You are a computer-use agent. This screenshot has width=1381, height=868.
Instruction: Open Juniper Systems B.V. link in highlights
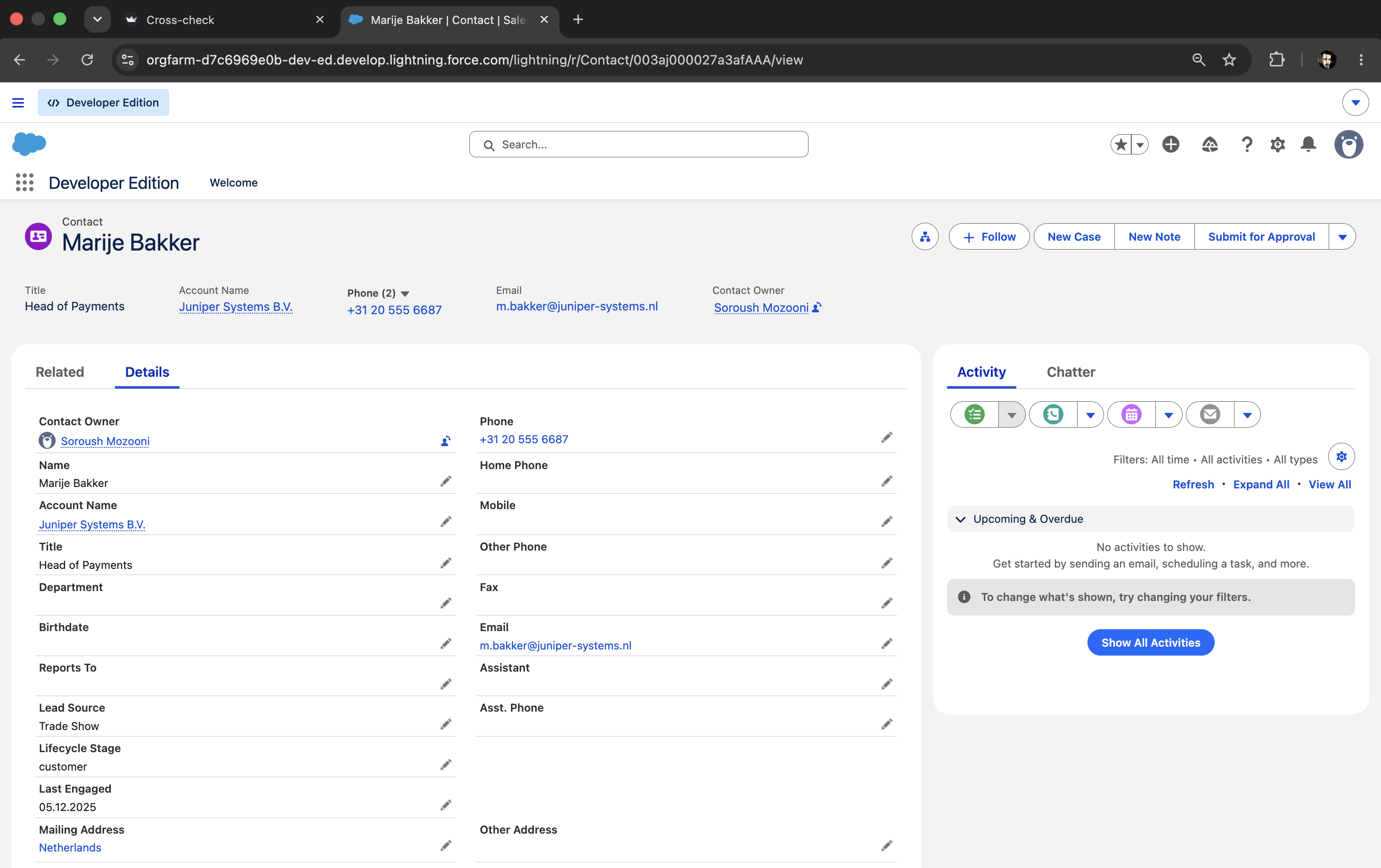coord(236,307)
